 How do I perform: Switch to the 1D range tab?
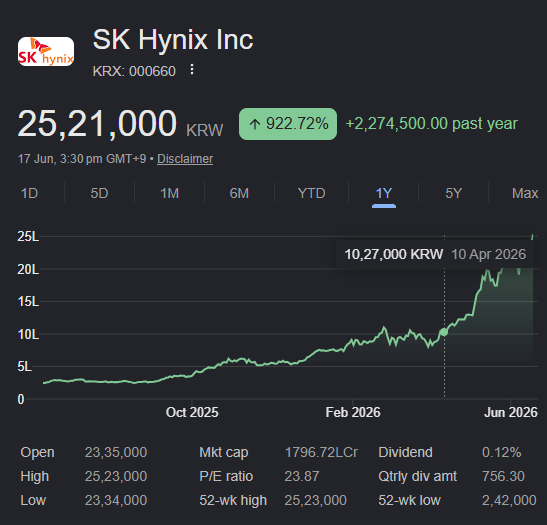[29, 193]
